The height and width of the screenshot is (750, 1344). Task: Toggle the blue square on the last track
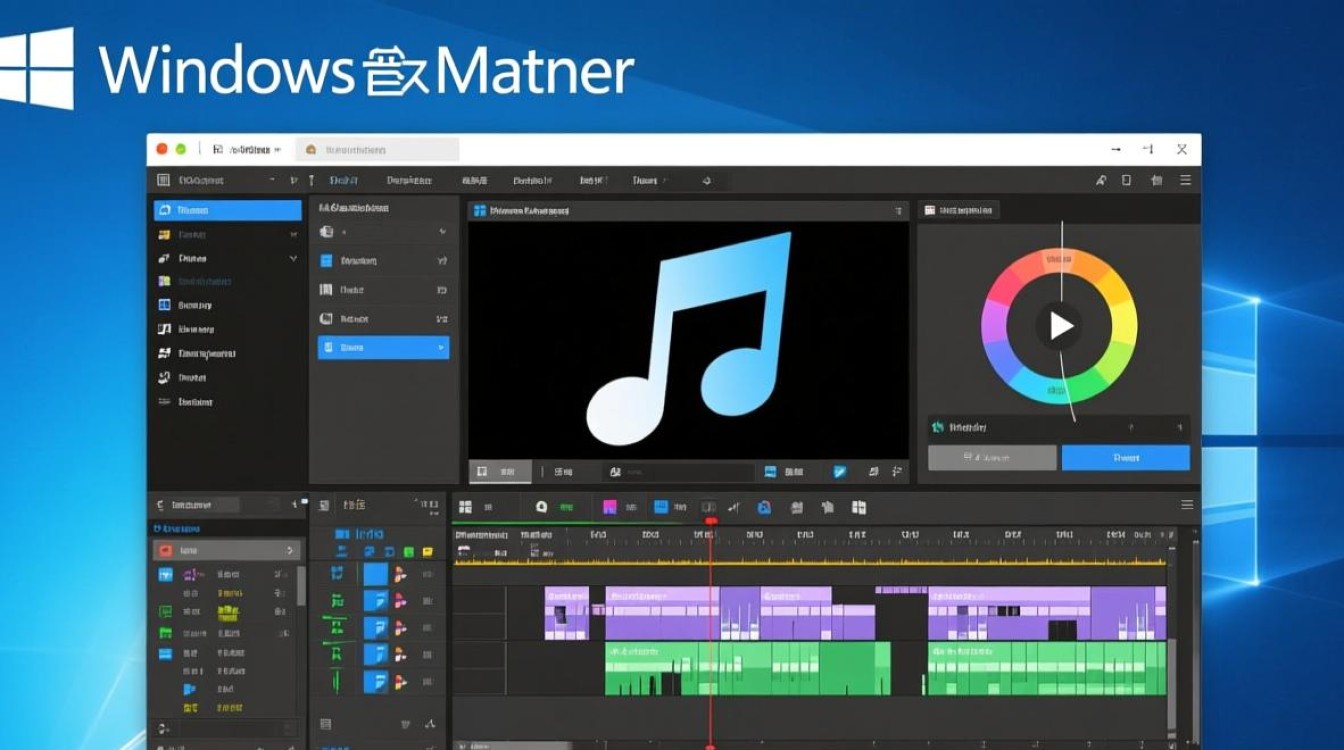[375, 682]
